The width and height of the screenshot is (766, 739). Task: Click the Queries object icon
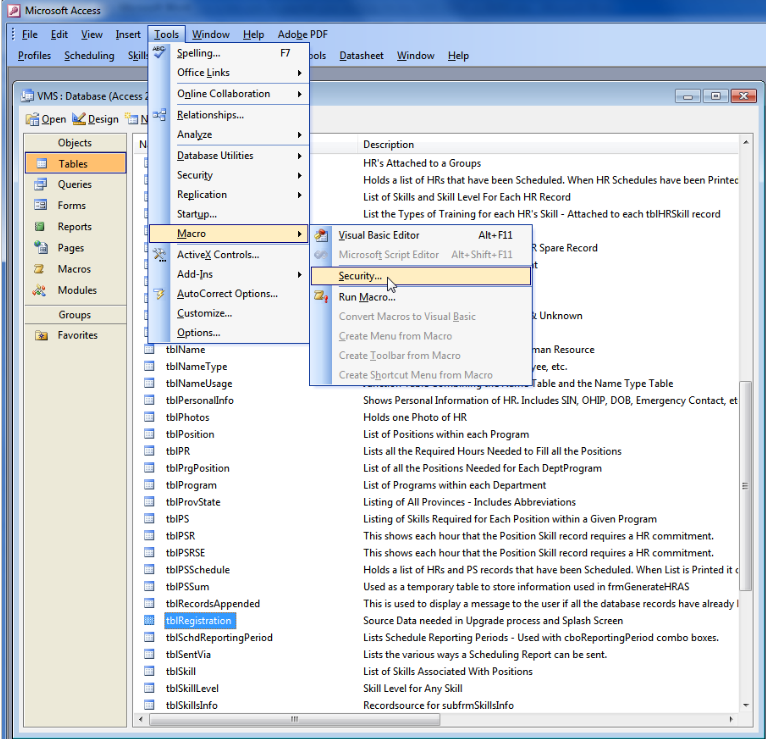(41, 184)
